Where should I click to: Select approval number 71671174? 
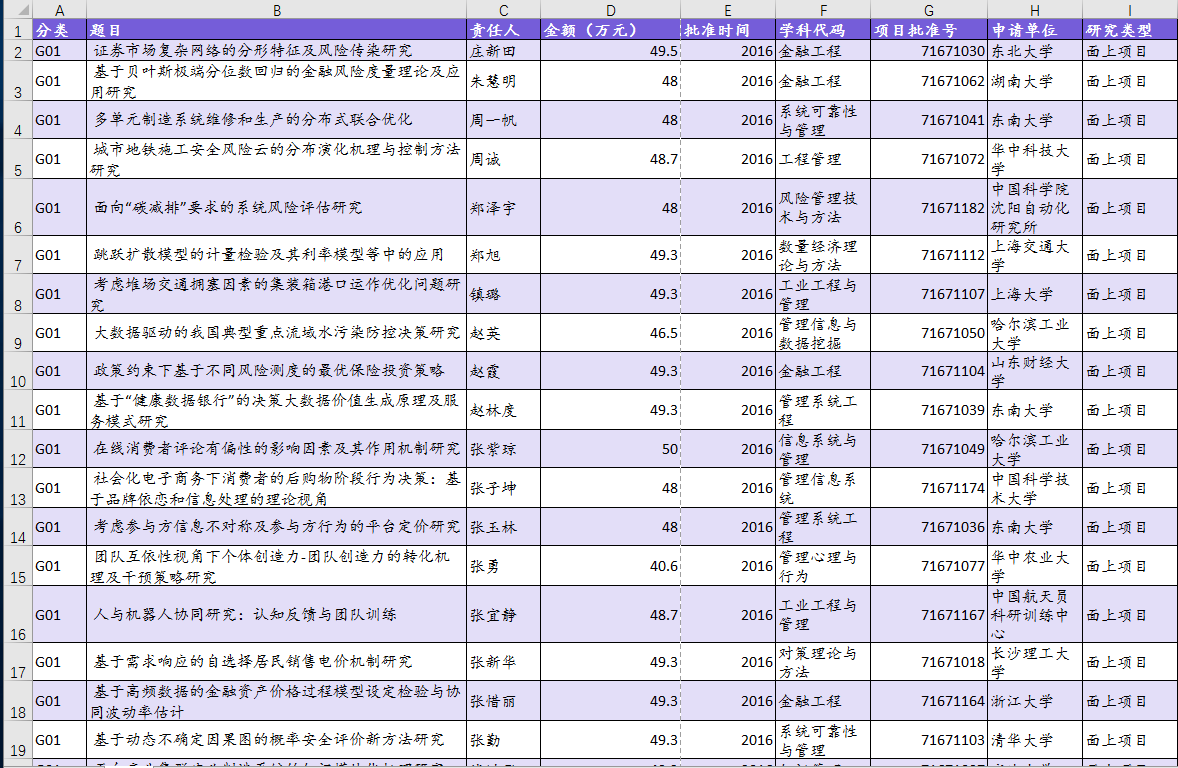tap(929, 488)
